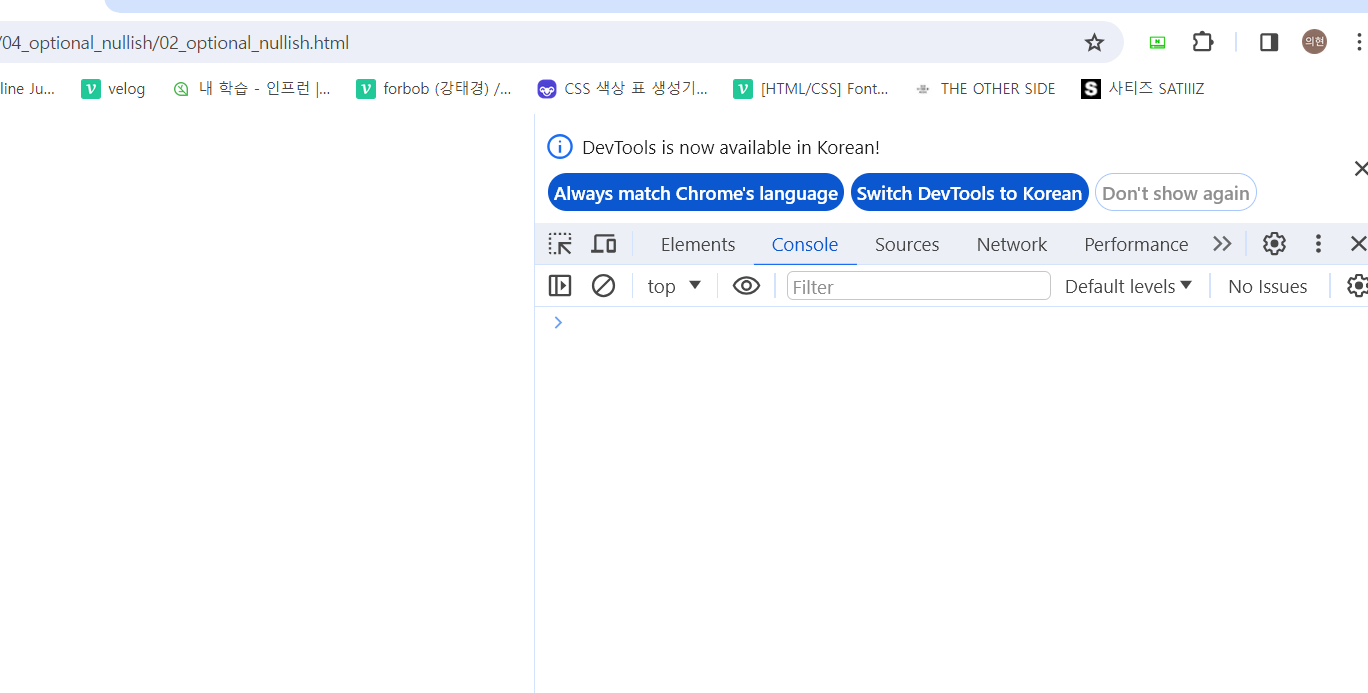Toggle the device toolbar icon

(x=604, y=244)
